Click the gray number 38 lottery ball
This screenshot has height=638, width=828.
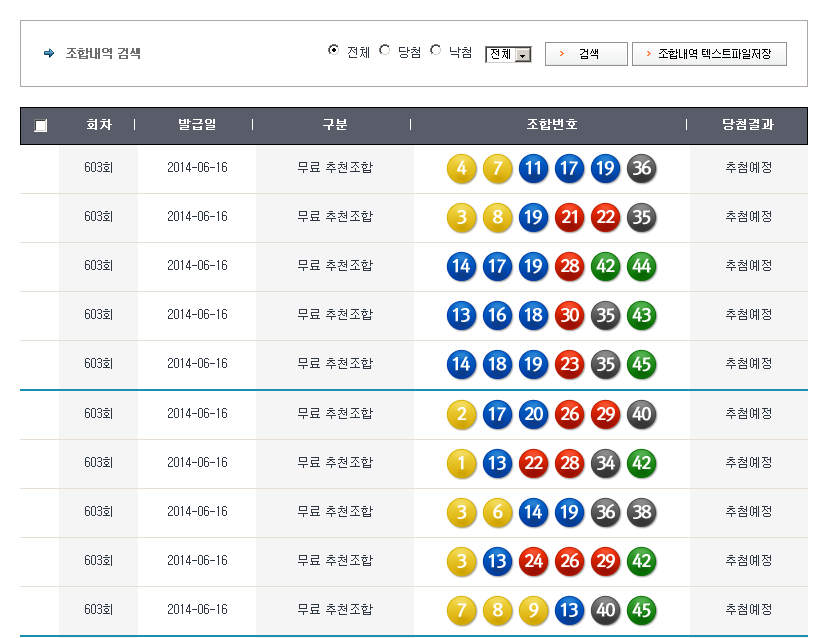641,512
